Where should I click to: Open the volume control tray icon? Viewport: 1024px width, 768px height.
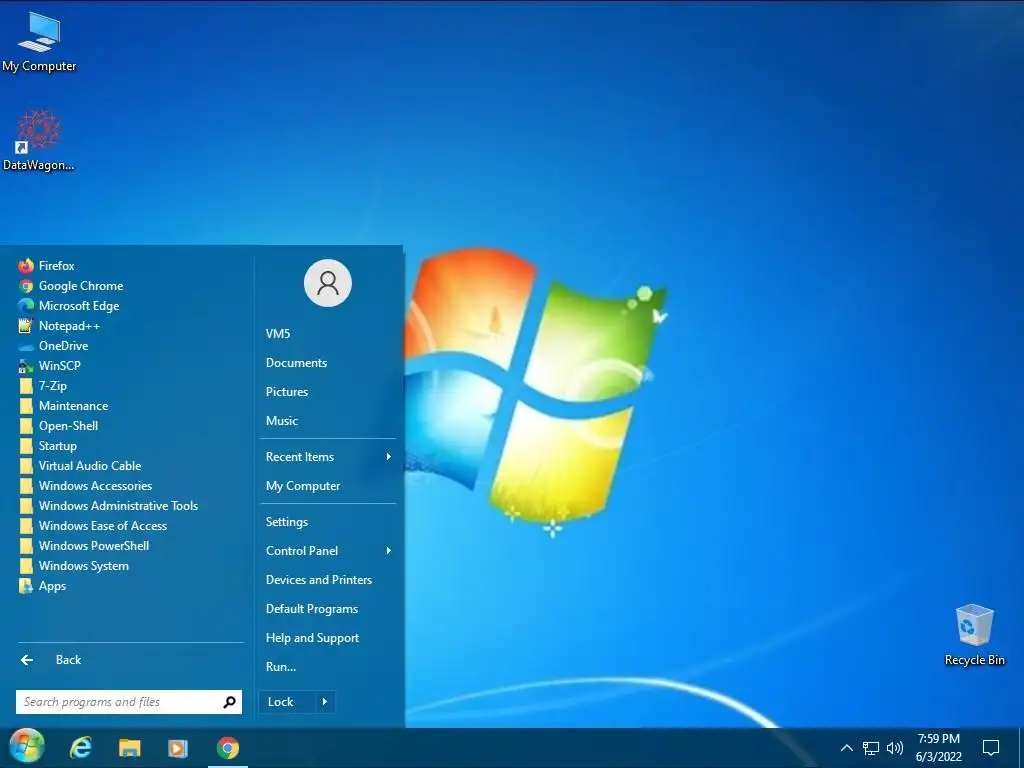(895, 748)
